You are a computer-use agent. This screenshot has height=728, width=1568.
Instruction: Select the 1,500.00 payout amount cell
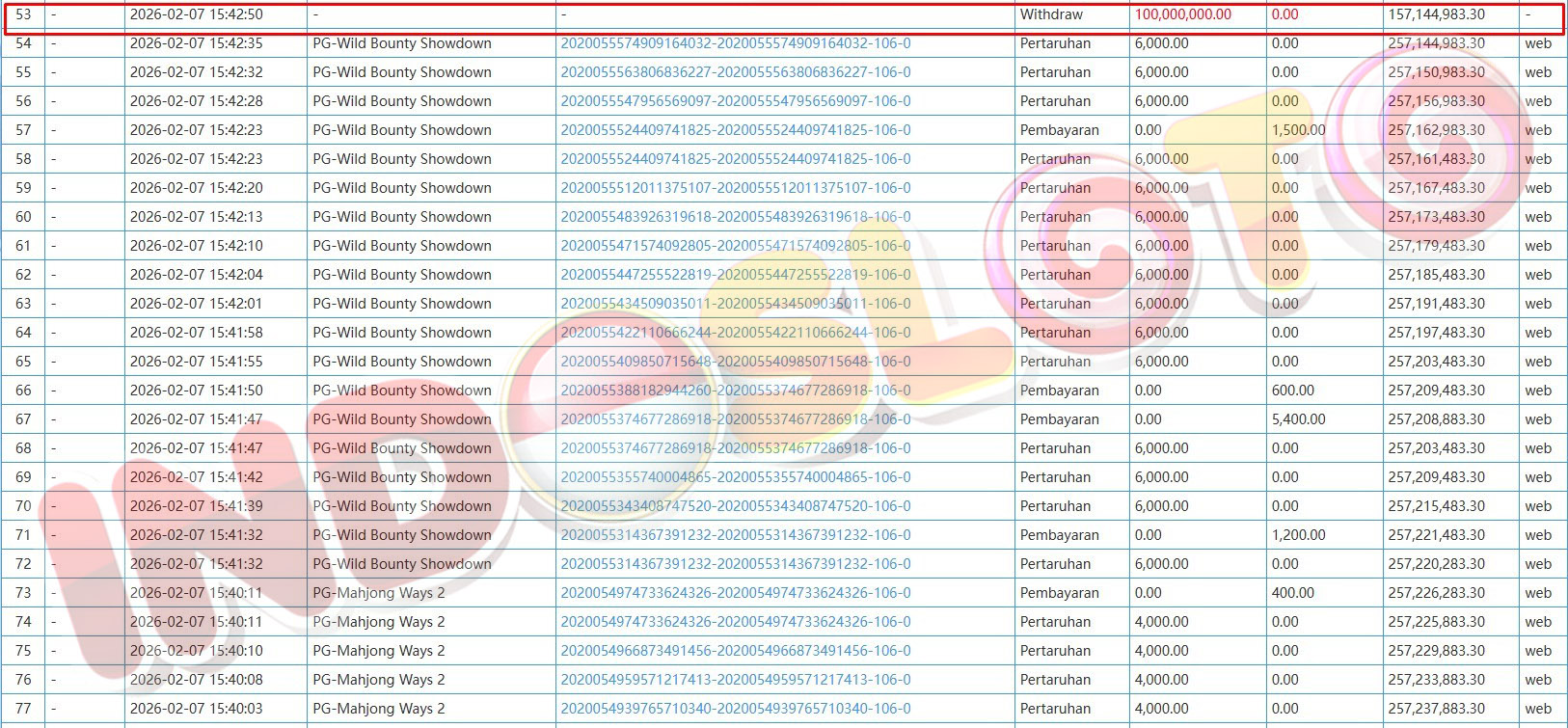(1298, 130)
